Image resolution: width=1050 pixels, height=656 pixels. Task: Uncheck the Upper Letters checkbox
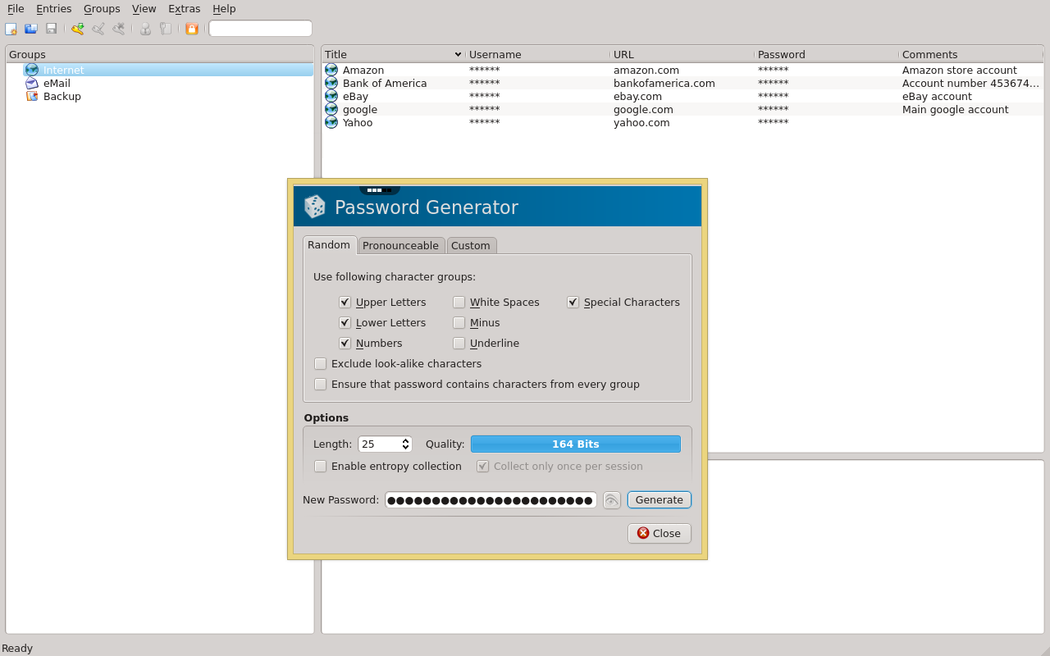(x=345, y=302)
